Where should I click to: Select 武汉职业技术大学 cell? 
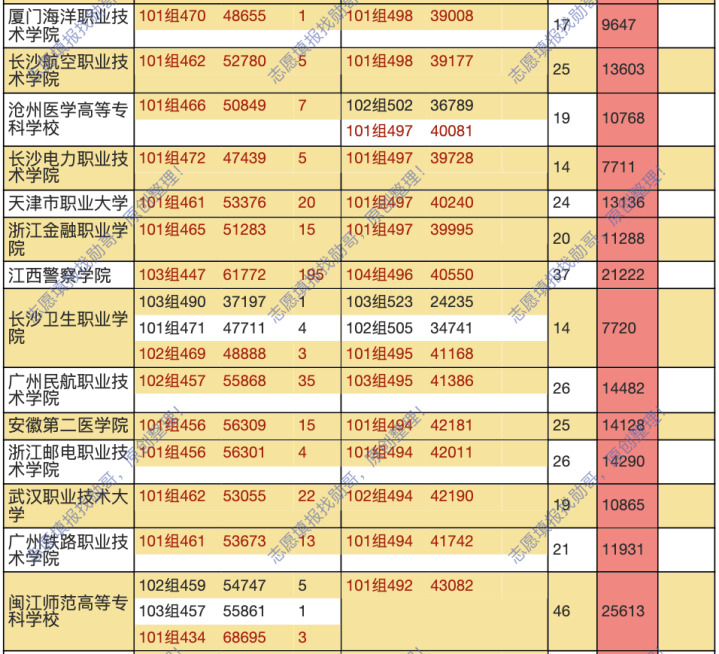[68, 505]
